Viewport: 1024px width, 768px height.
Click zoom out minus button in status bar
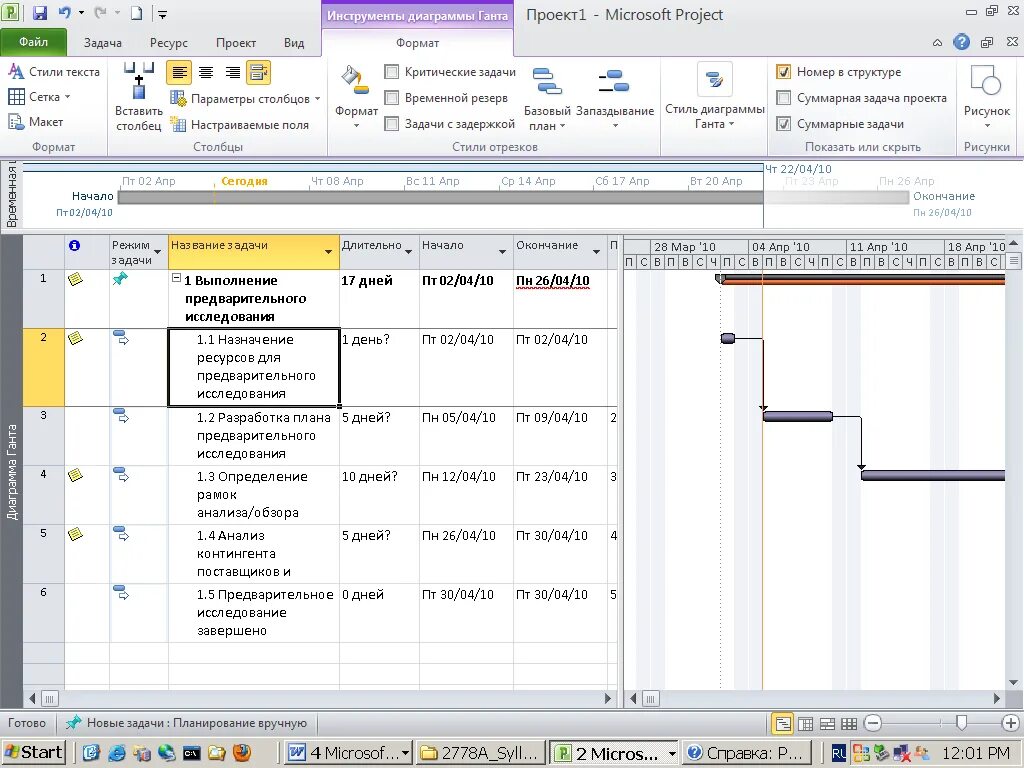[872, 724]
